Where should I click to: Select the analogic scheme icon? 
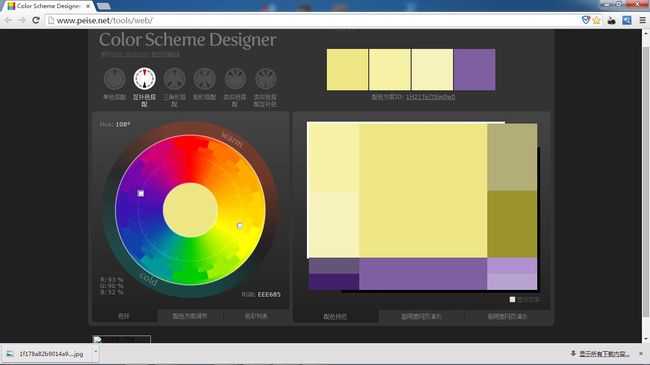pos(235,79)
